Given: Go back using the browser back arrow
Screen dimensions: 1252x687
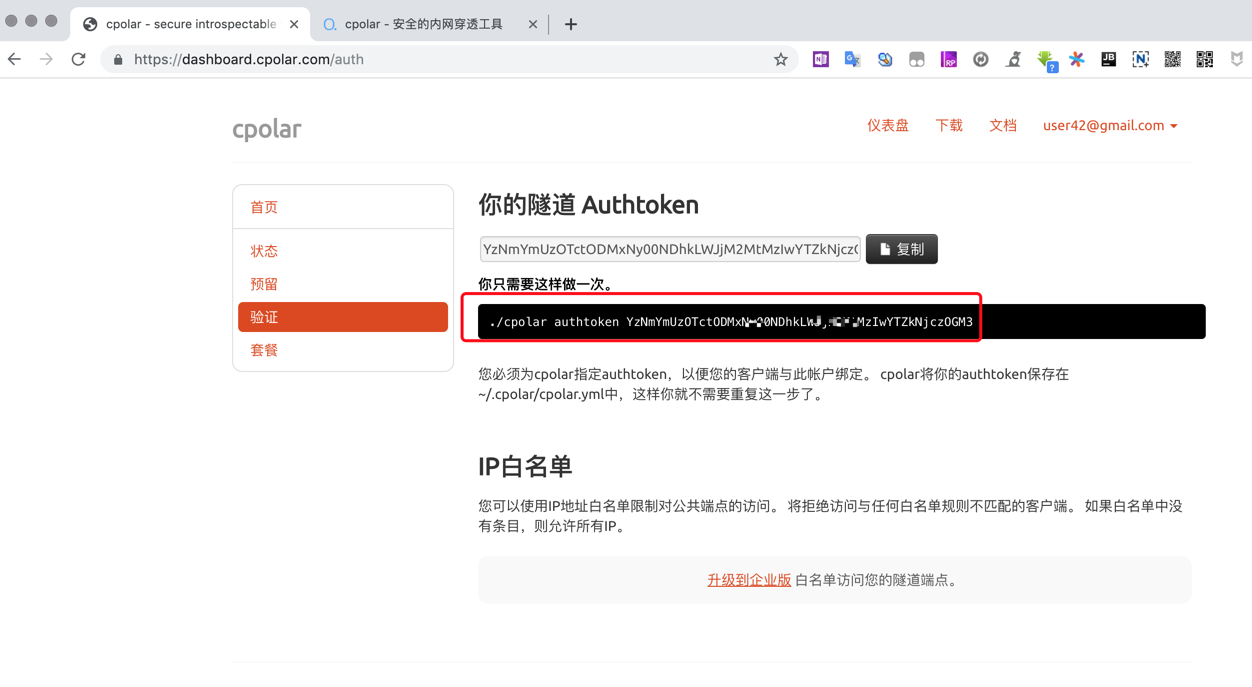Looking at the screenshot, I should [14, 60].
